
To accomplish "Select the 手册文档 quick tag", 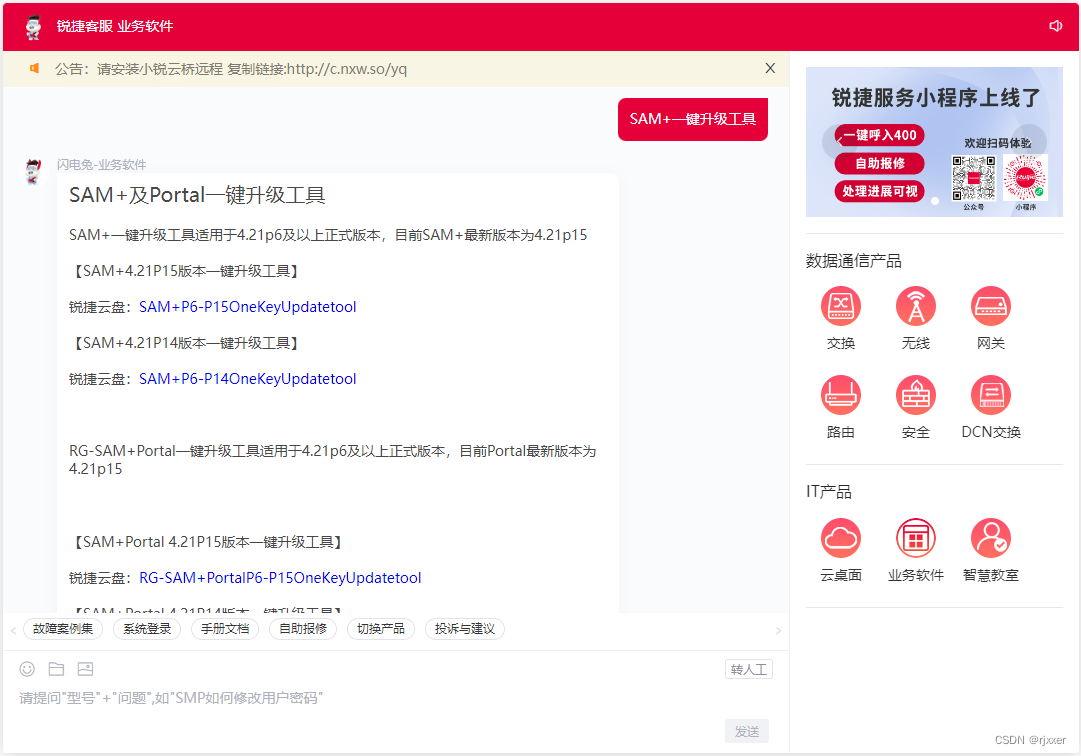I will 225,629.
